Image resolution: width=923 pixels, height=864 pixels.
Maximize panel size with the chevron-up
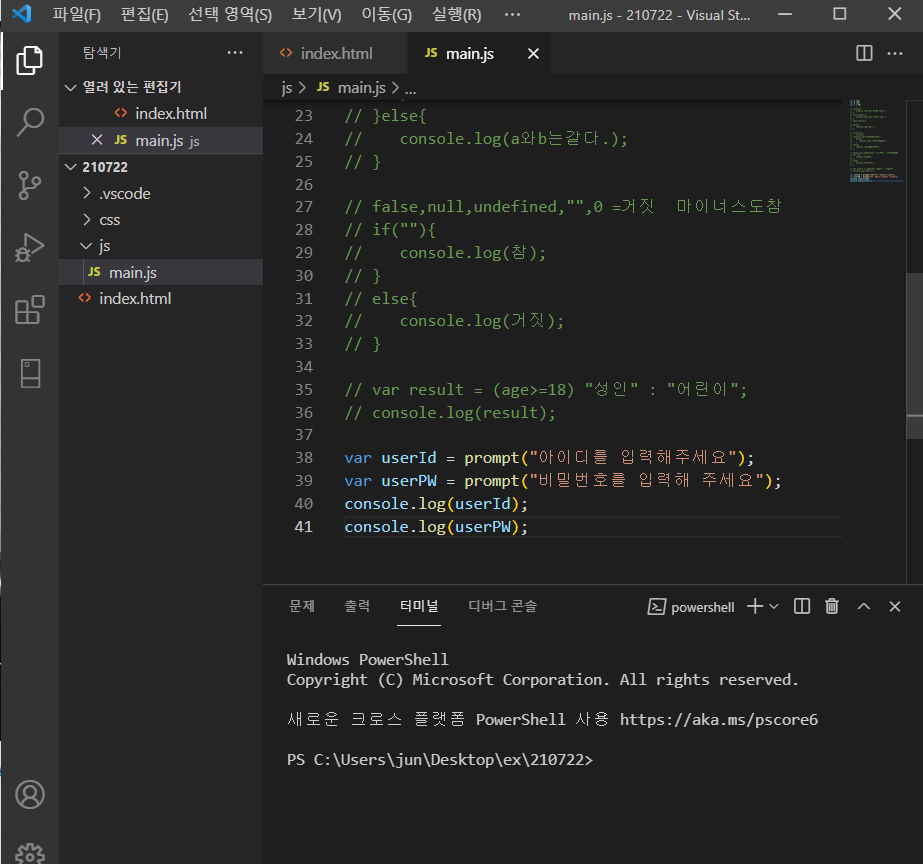click(x=864, y=606)
